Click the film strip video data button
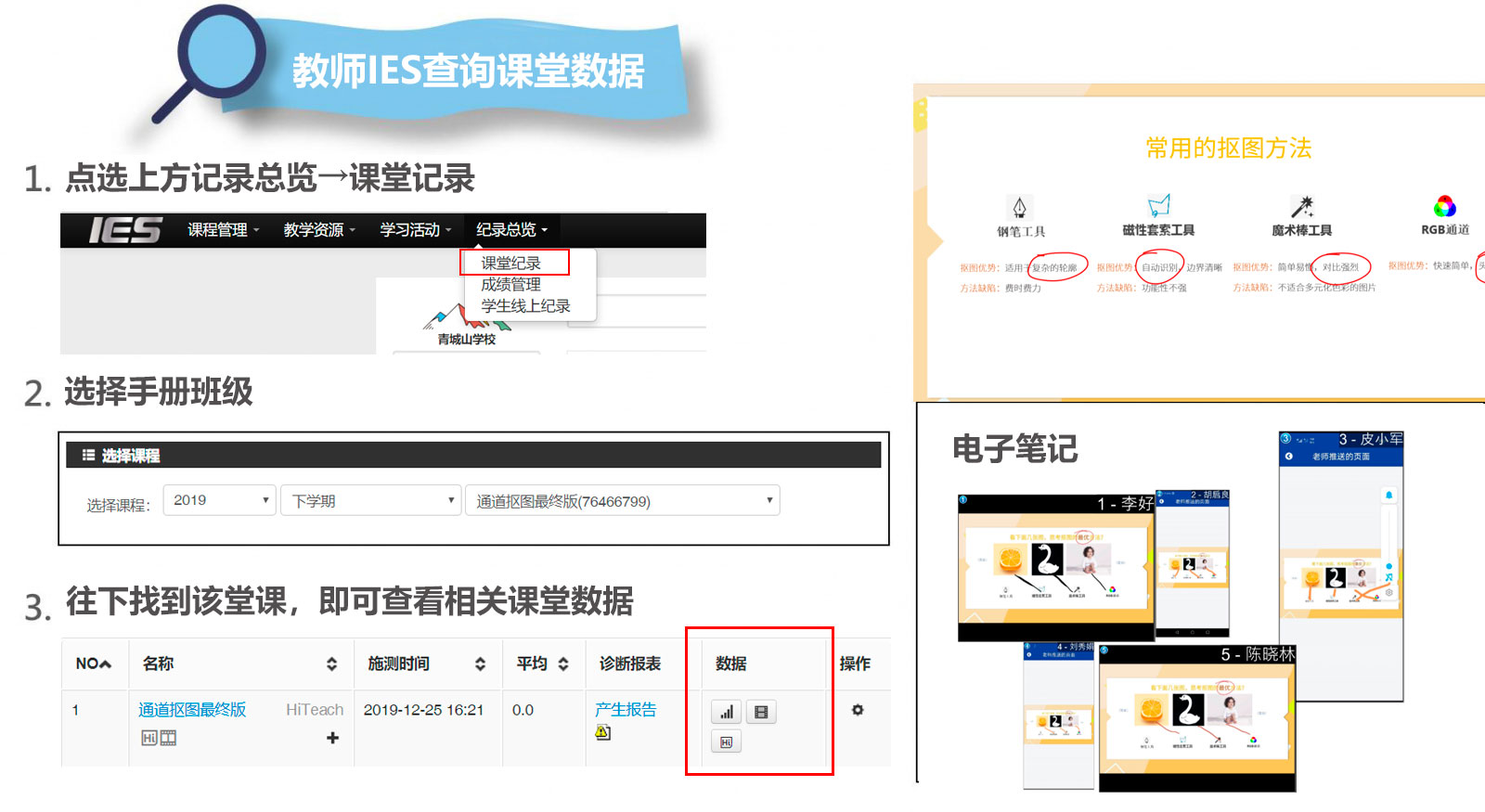Image resolution: width=1485 pixels, height=812 pixels. coord(761,713)
